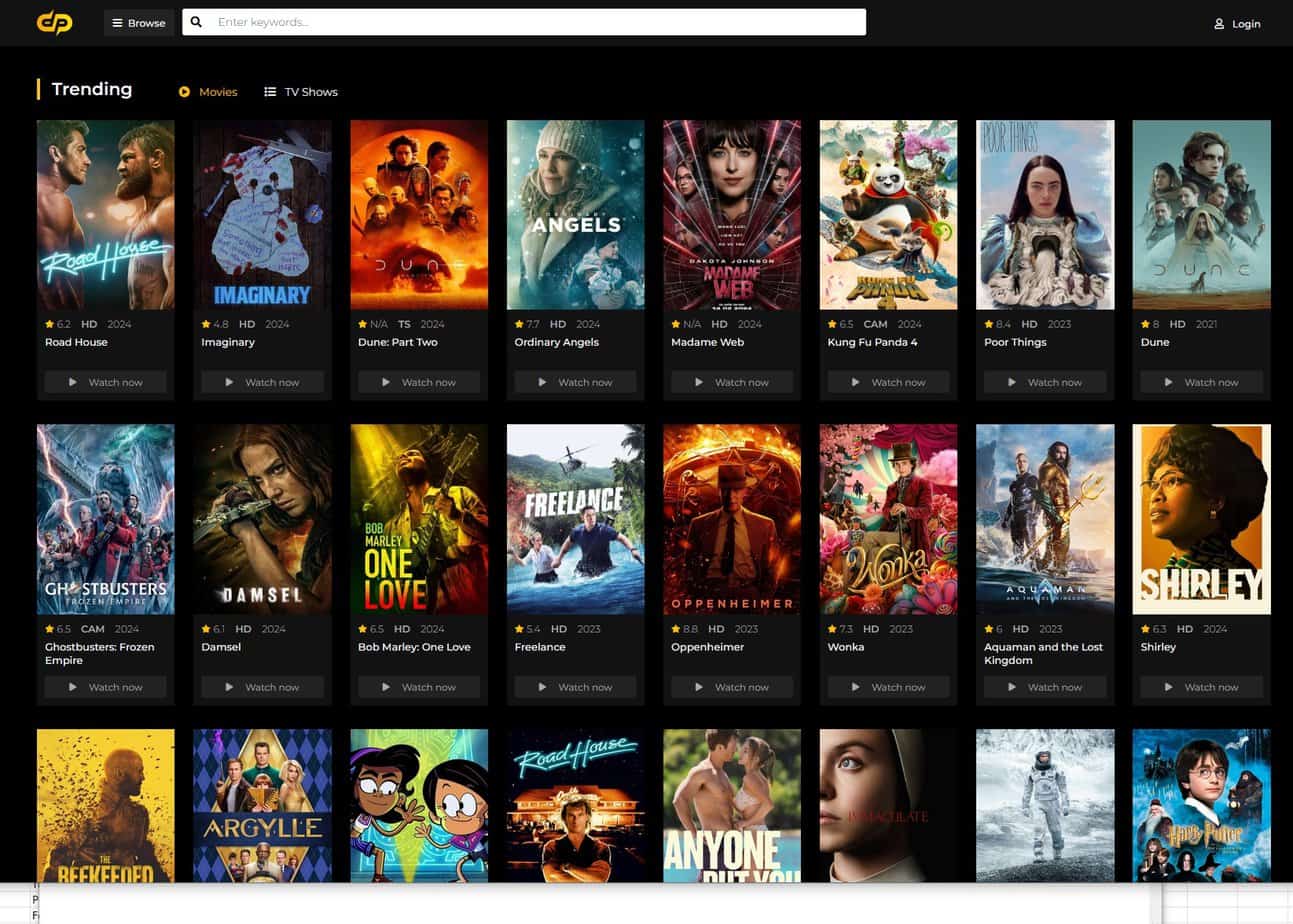The width and height of the screenshot is (1293, 924).
Task: Open the Immaculate poster
Action: pyautogui.click(x=888, y=805)
